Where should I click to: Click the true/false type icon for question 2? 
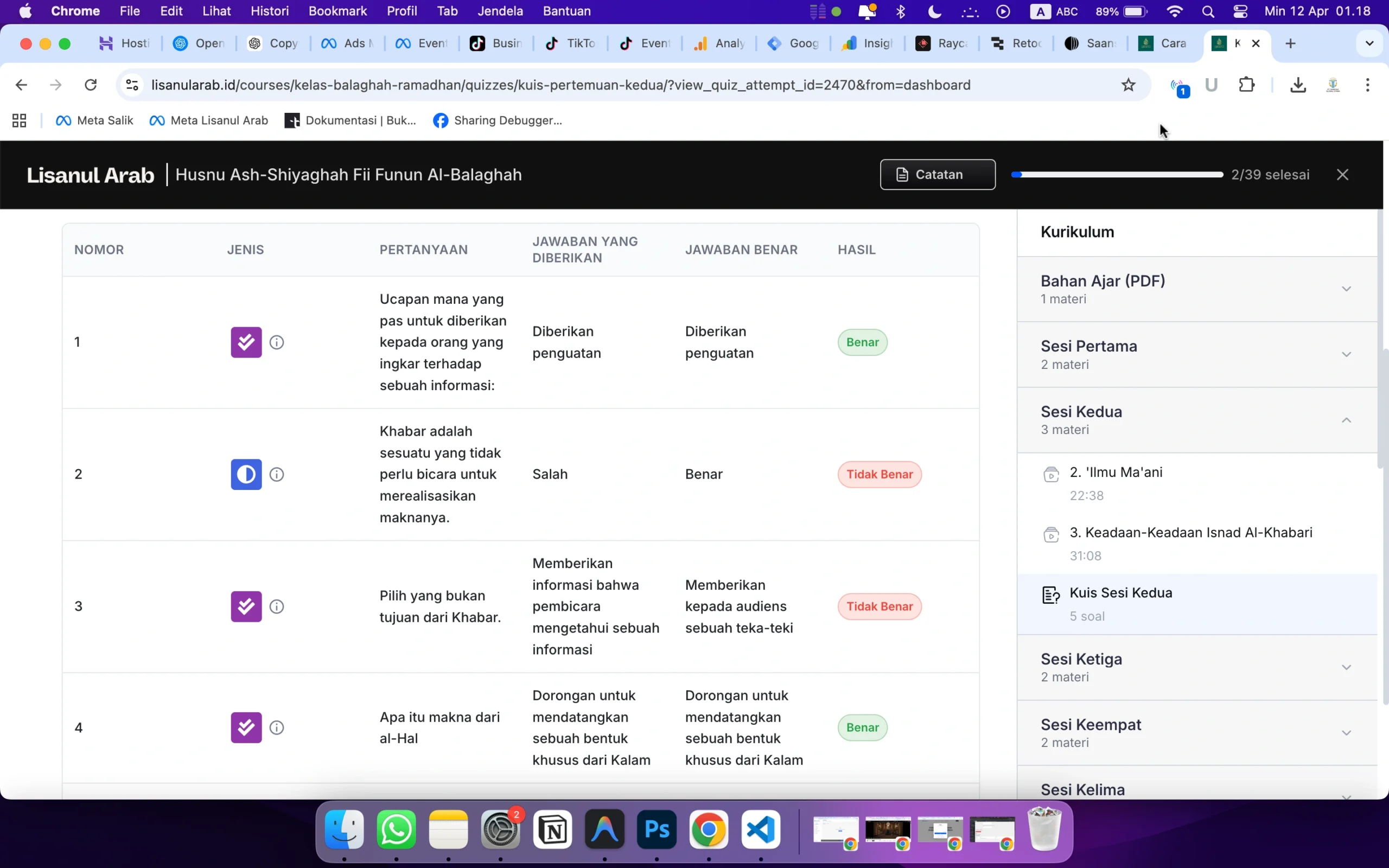tap(246, 474)
